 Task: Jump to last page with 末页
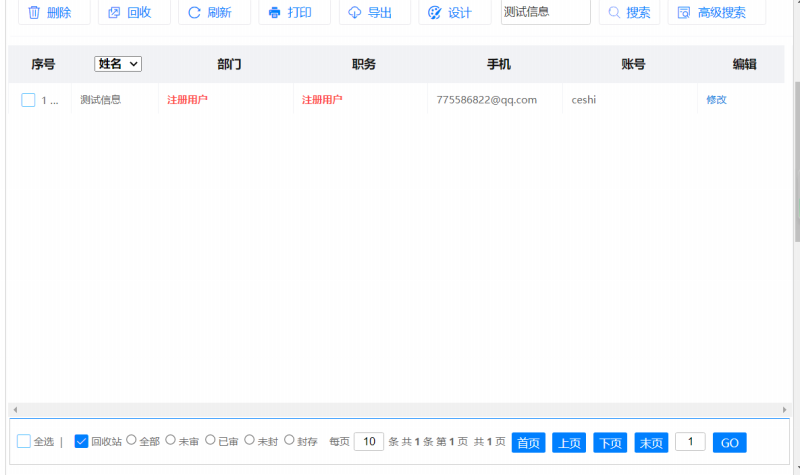[652, 443]
